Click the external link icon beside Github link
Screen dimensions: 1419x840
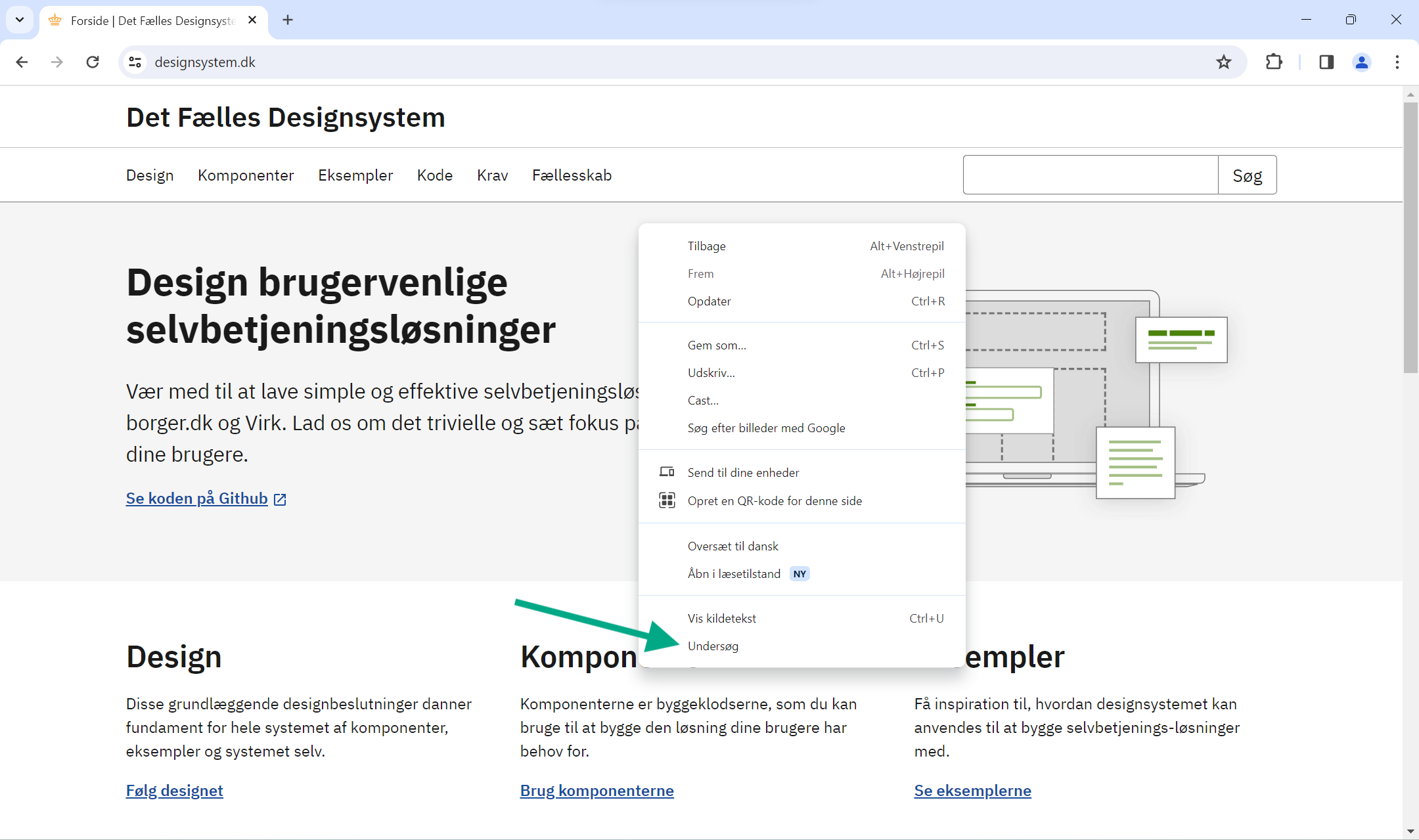[280, 499]
